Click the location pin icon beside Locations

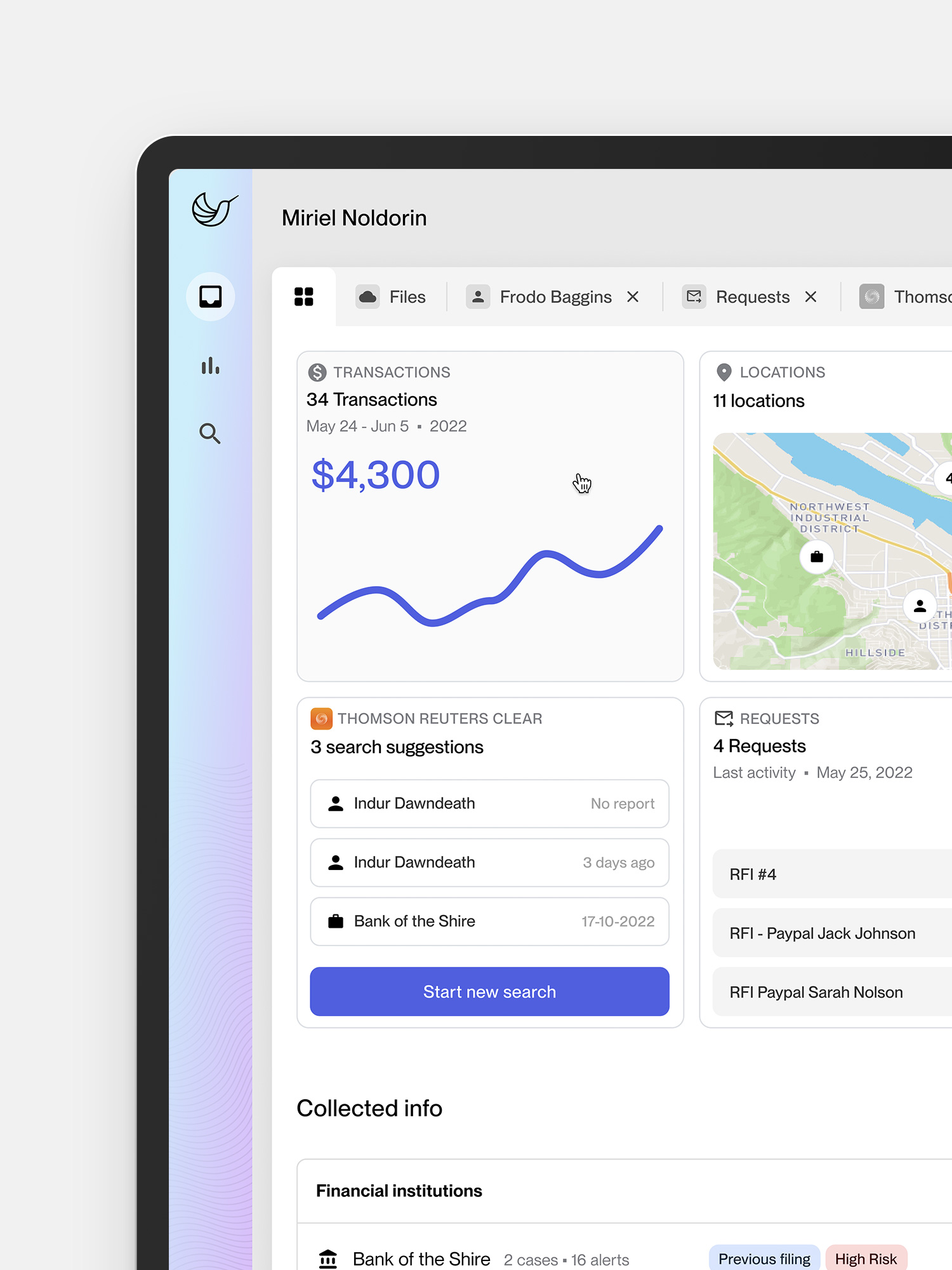point(724,372)
